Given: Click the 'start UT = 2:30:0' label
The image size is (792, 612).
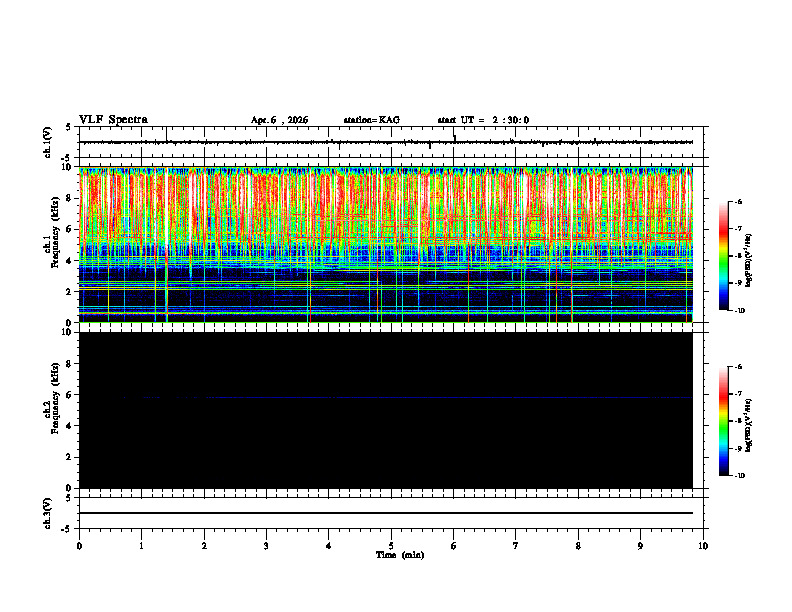Looking at the screenshot, I should [483, 120].
